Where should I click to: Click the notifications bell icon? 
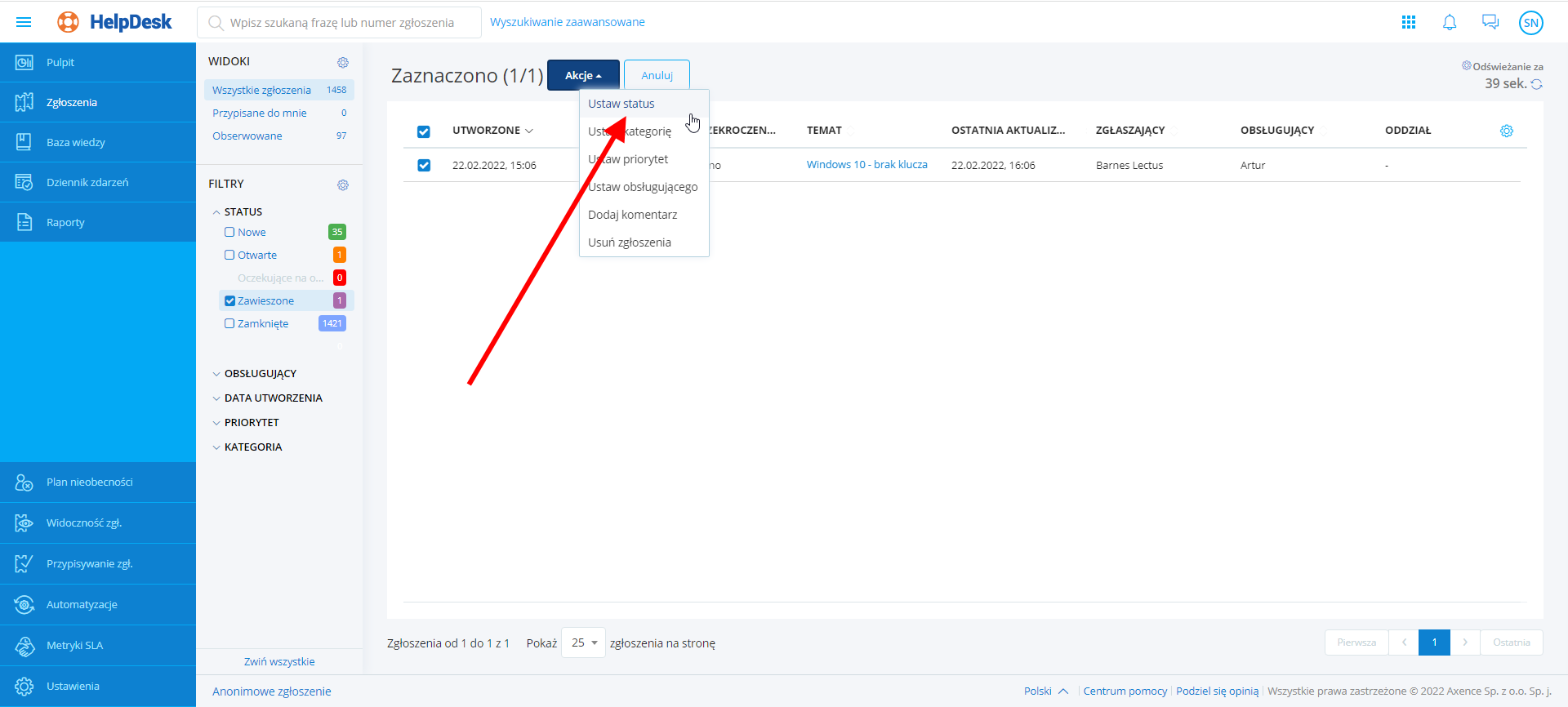click(1450, 22)
